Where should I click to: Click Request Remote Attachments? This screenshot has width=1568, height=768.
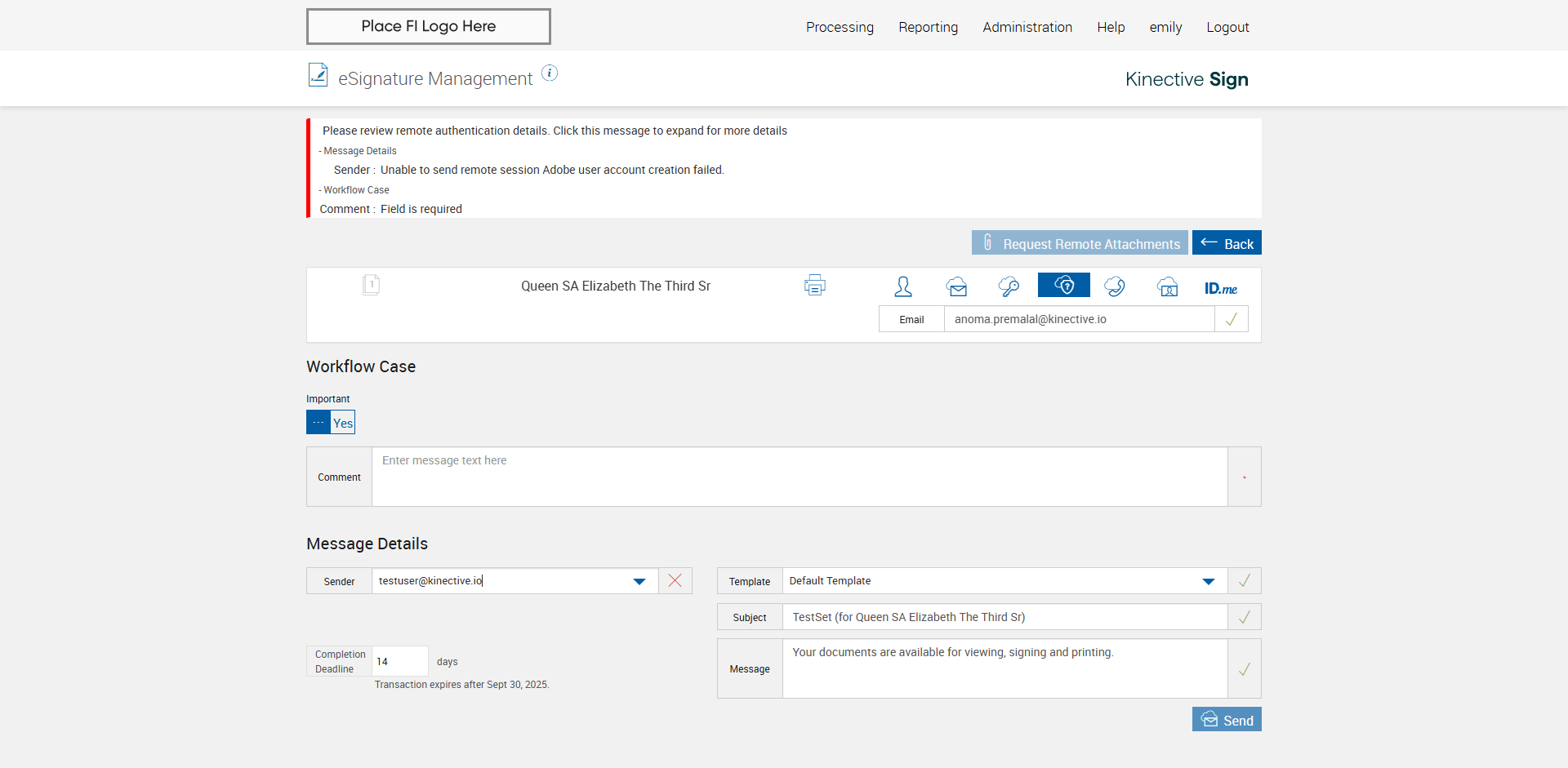point(1080,243)
